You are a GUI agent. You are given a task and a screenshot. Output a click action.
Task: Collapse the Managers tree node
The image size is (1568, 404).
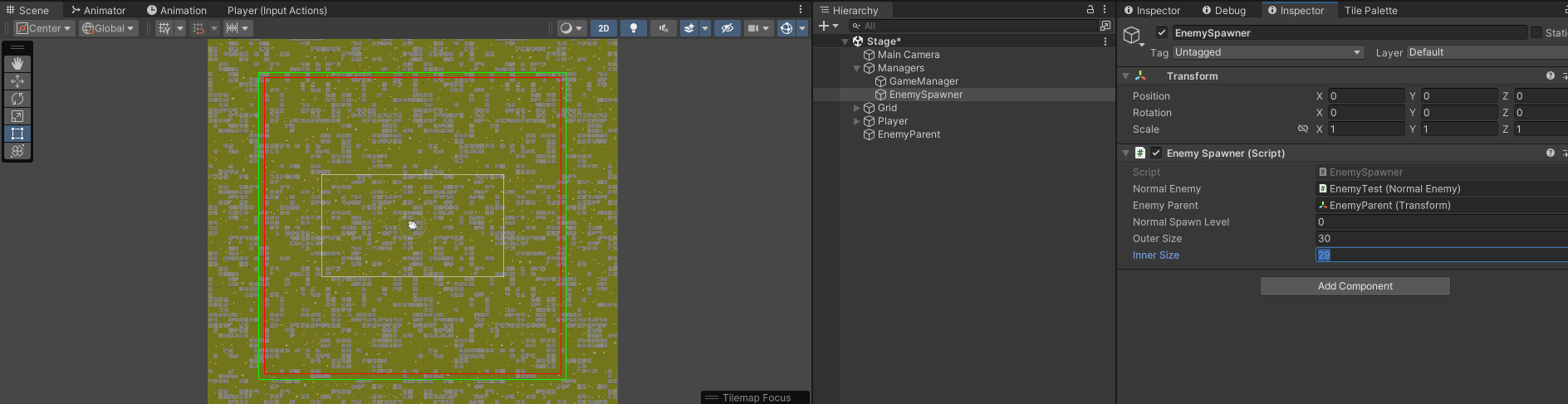[857, 68]
